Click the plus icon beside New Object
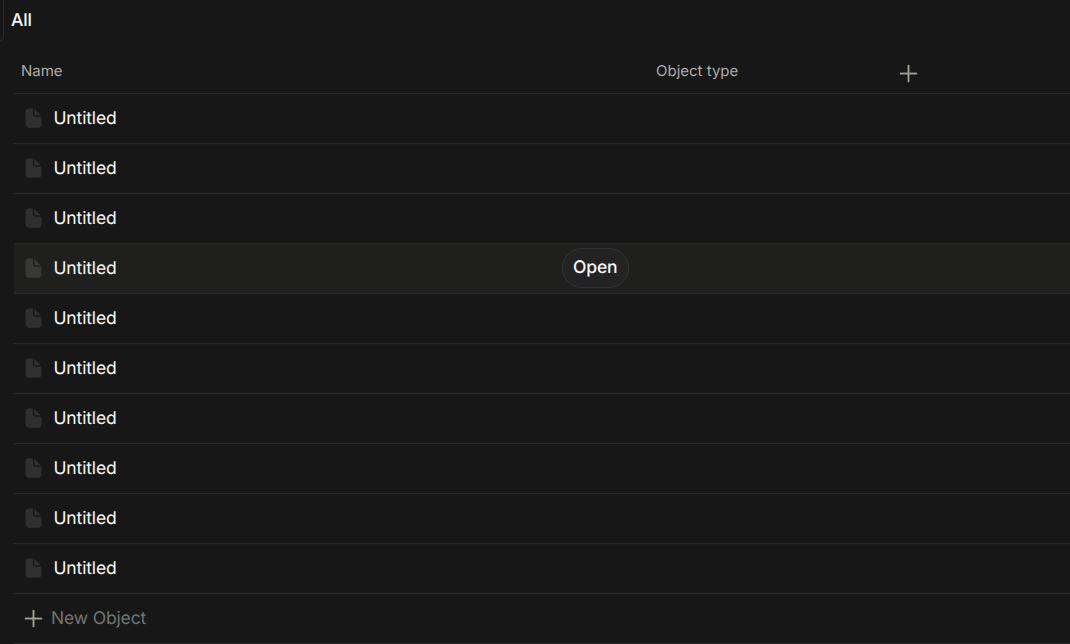The image size is (1070, 644). [x=33, y=618]
